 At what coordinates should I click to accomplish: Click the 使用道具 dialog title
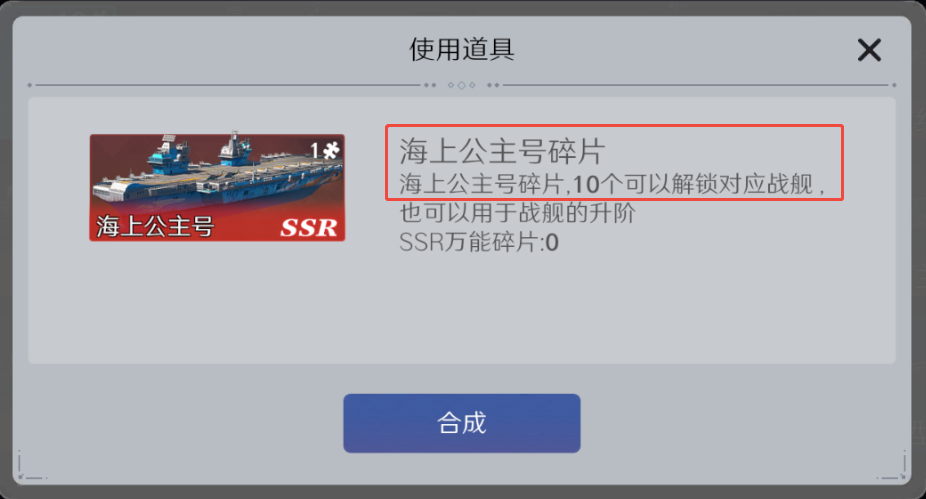[x=462, y=49]
